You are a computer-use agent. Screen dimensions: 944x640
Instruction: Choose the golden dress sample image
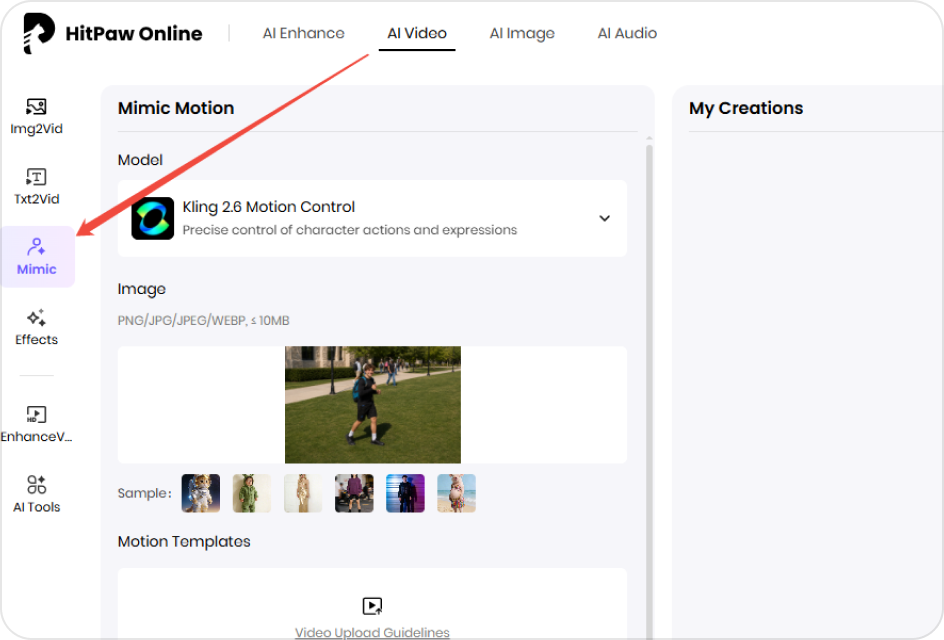pos(303,493)
